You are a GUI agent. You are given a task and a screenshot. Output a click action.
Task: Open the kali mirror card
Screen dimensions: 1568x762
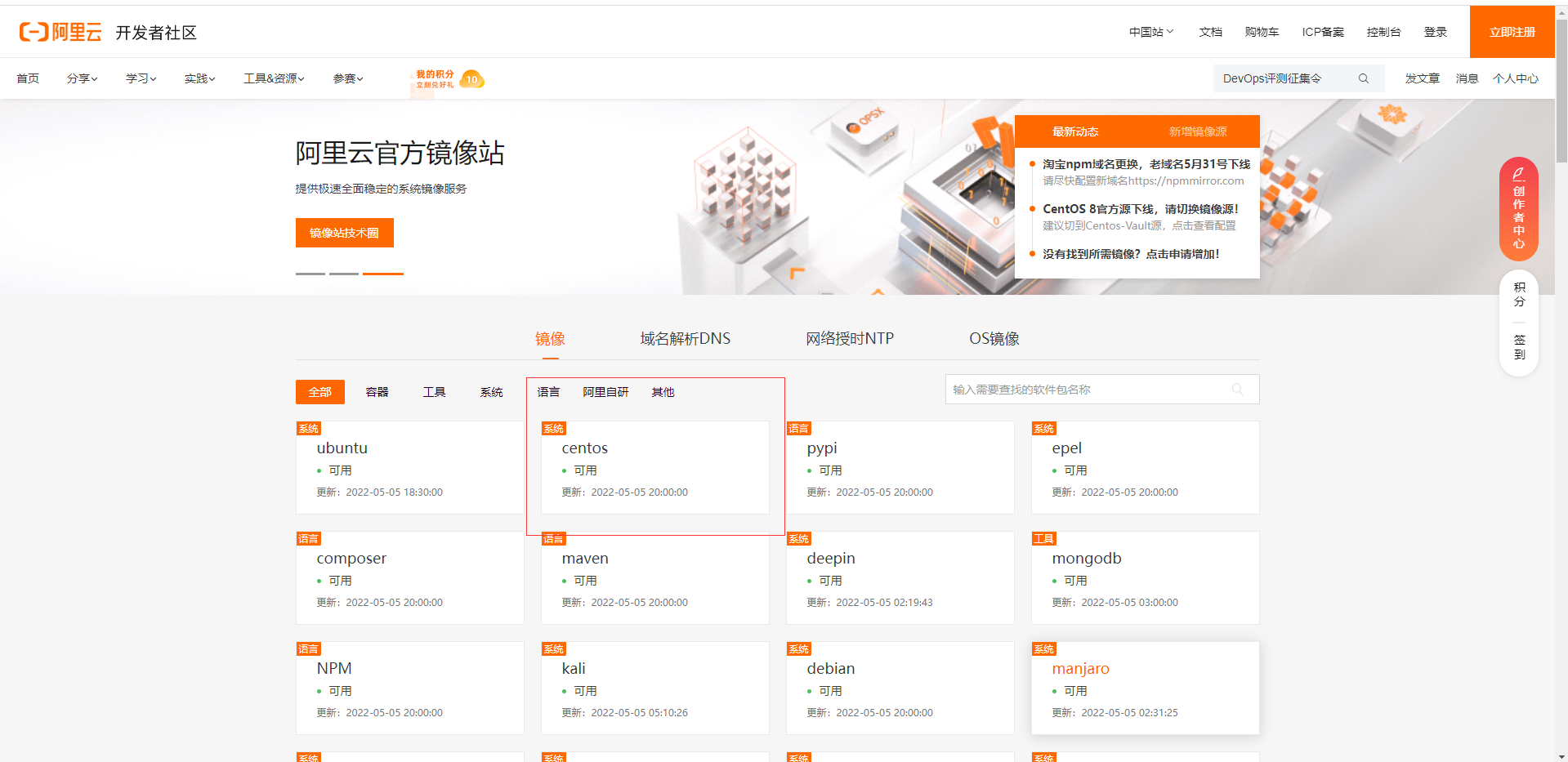click(x=655, y=688)
